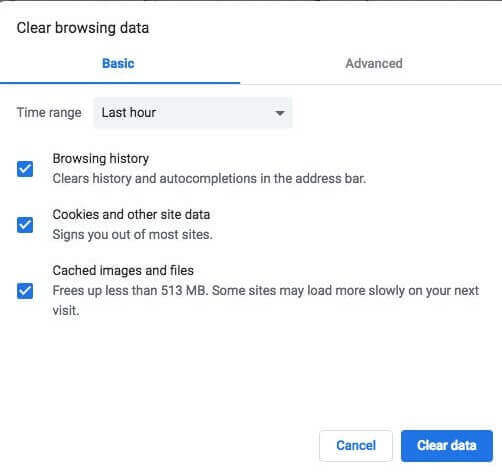Click the 'Cookies and other site data' label
Screen dimensions: 502x472
(x=131, y=214)
